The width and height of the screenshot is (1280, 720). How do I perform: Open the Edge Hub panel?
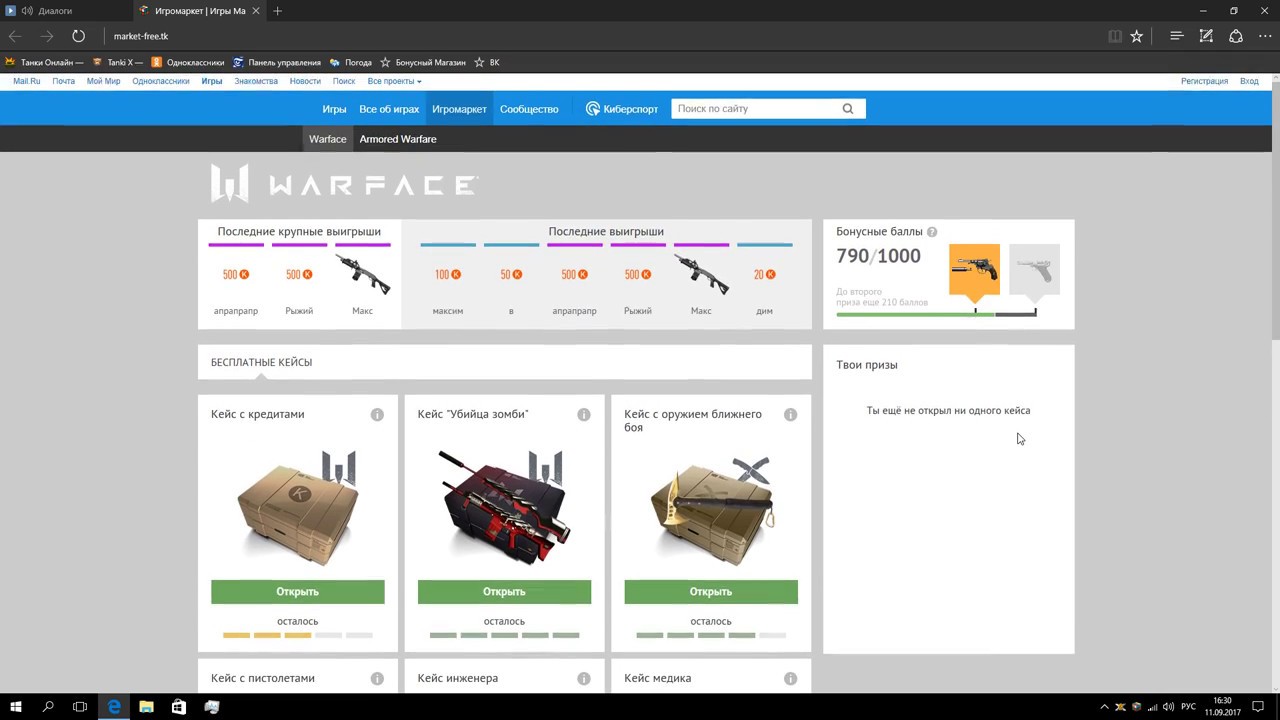pyautogui.click(x=1177, y=36)
